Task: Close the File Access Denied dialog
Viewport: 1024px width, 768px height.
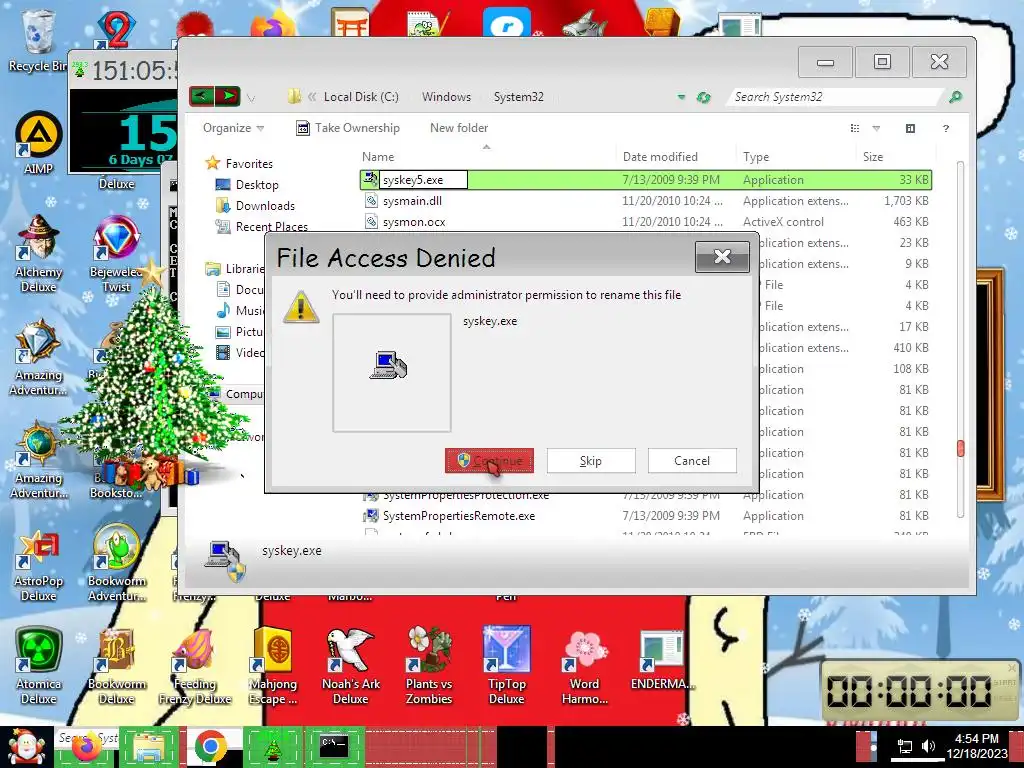Action: pos(722,257)
